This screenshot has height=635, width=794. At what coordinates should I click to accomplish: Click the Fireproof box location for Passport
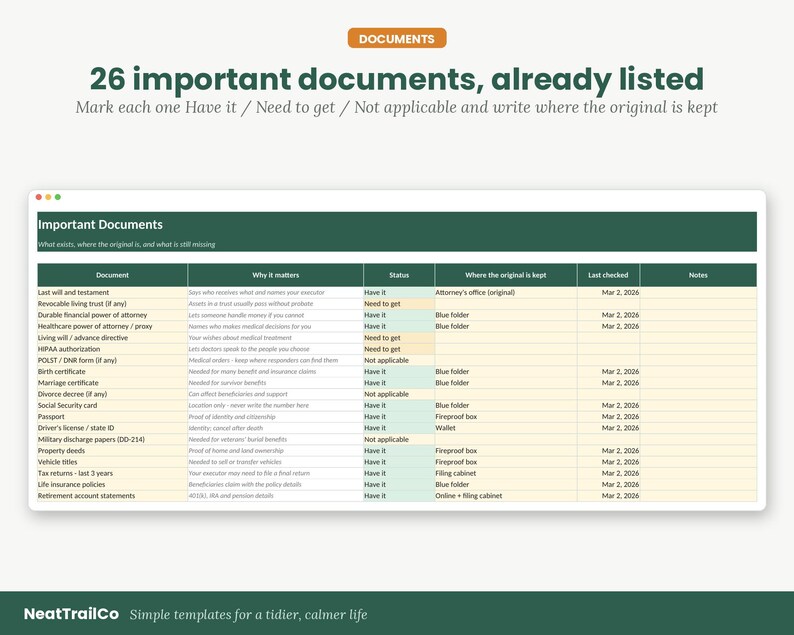pos(506,417)
